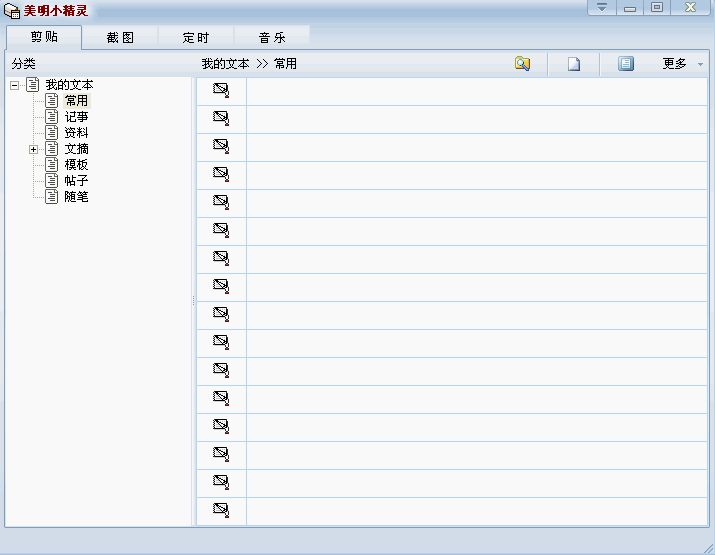Click the window resize grip in the corner
This screenshot has height=555, width=715.
[708, 549]
